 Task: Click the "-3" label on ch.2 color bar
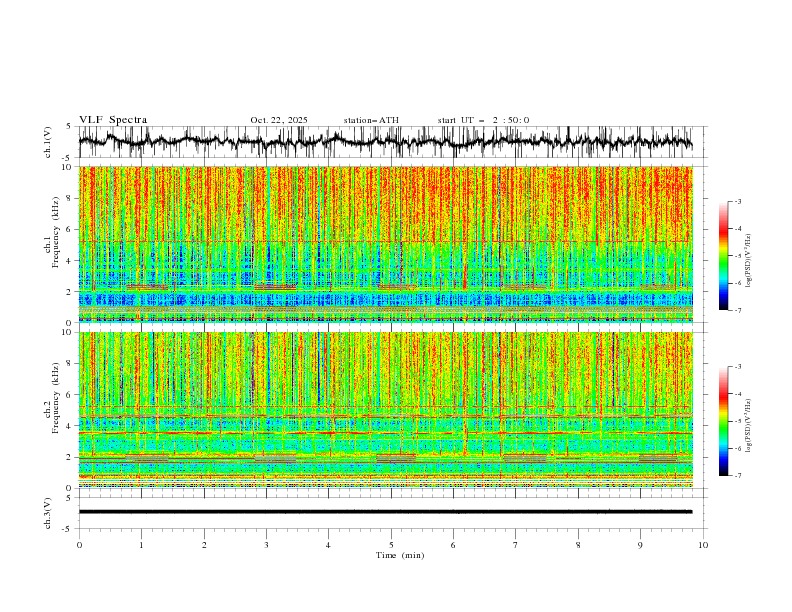(737, 367)
